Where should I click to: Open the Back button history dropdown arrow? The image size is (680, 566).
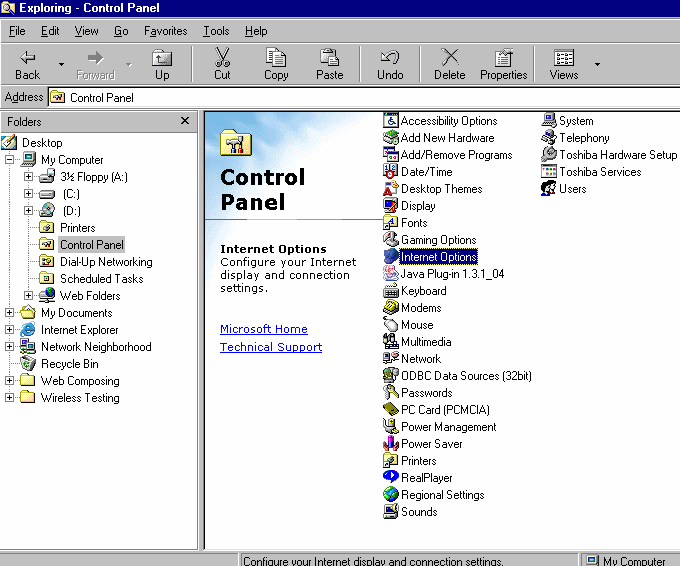point(61,64)
